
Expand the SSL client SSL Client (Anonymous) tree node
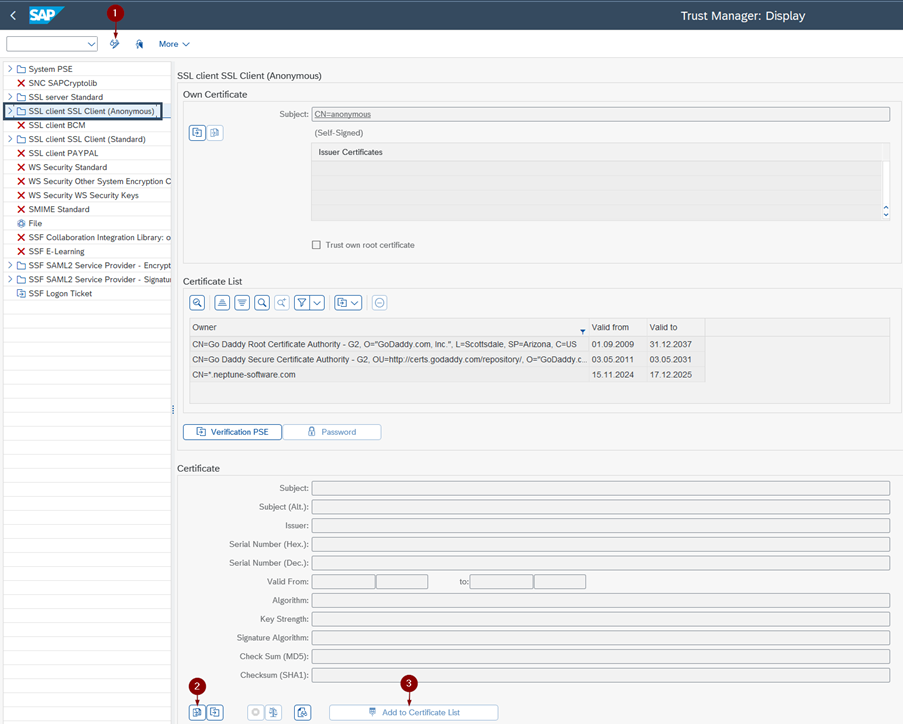(x=11, y=111)
